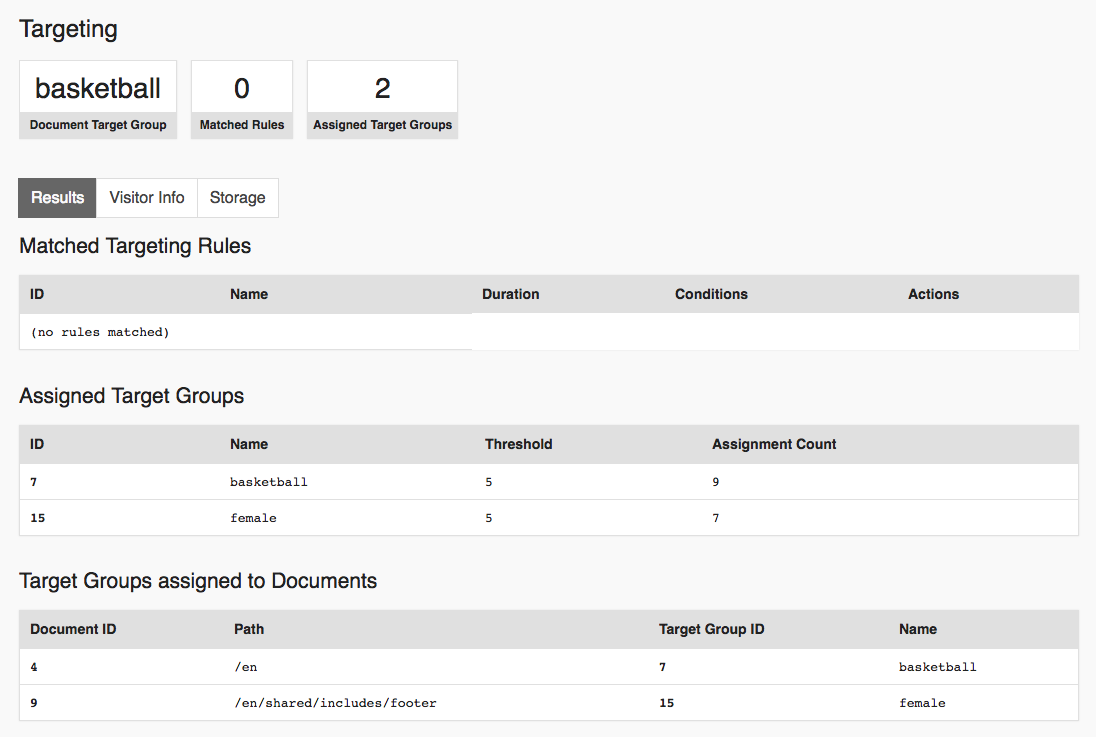Click the /en document path

pos(246,667)
